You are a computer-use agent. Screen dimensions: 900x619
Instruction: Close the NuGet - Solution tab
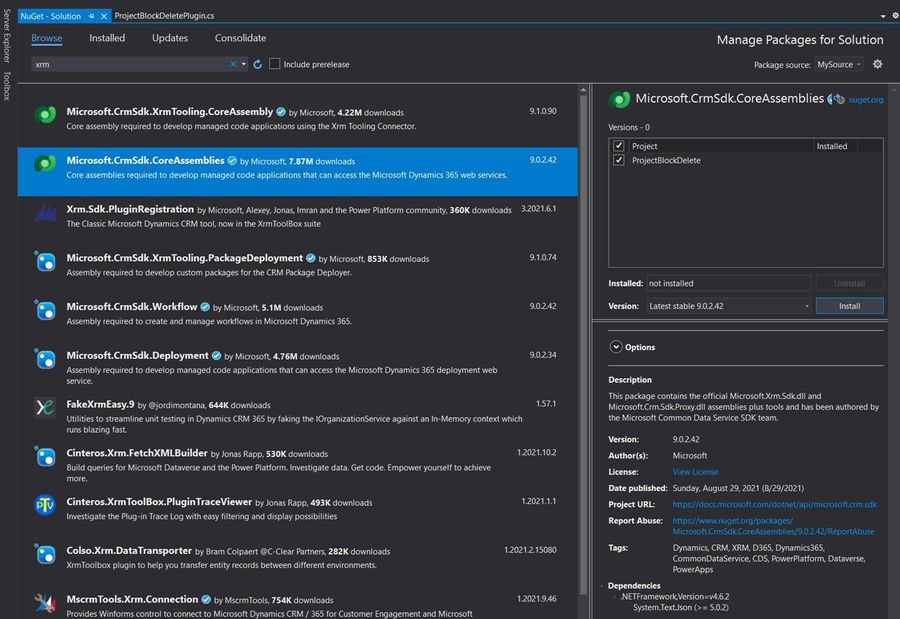(104, 16)
